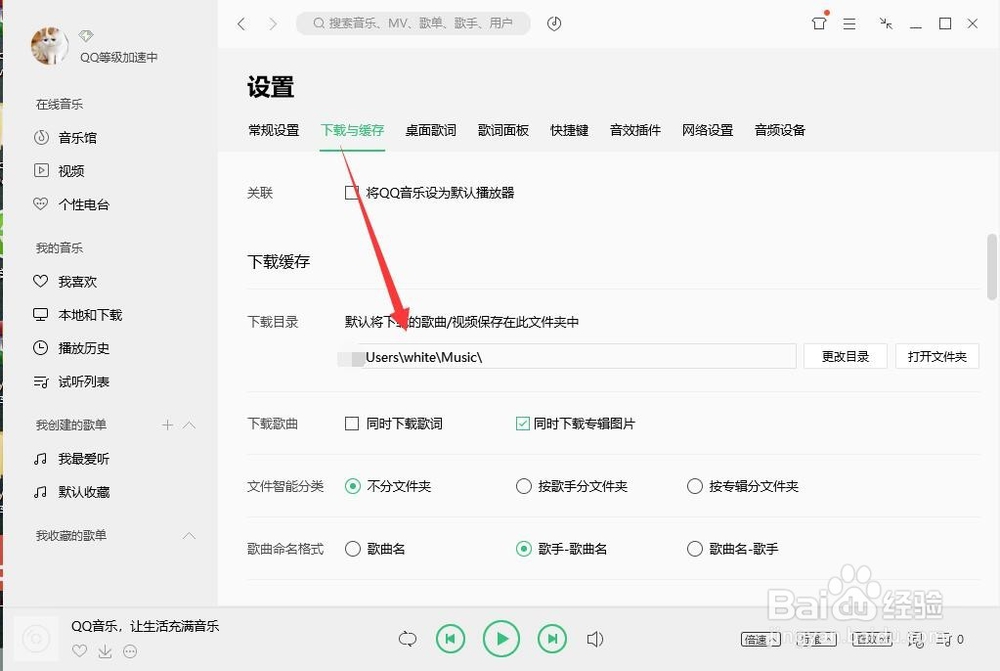Disable 同时下载专辑图片 checkbox

click(522, 423)
